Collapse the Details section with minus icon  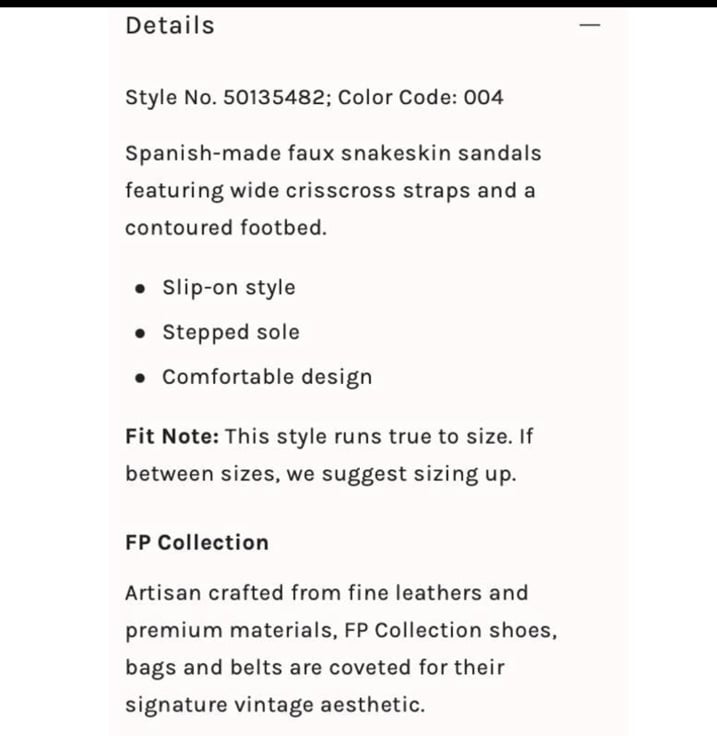[x=590, y=25]
